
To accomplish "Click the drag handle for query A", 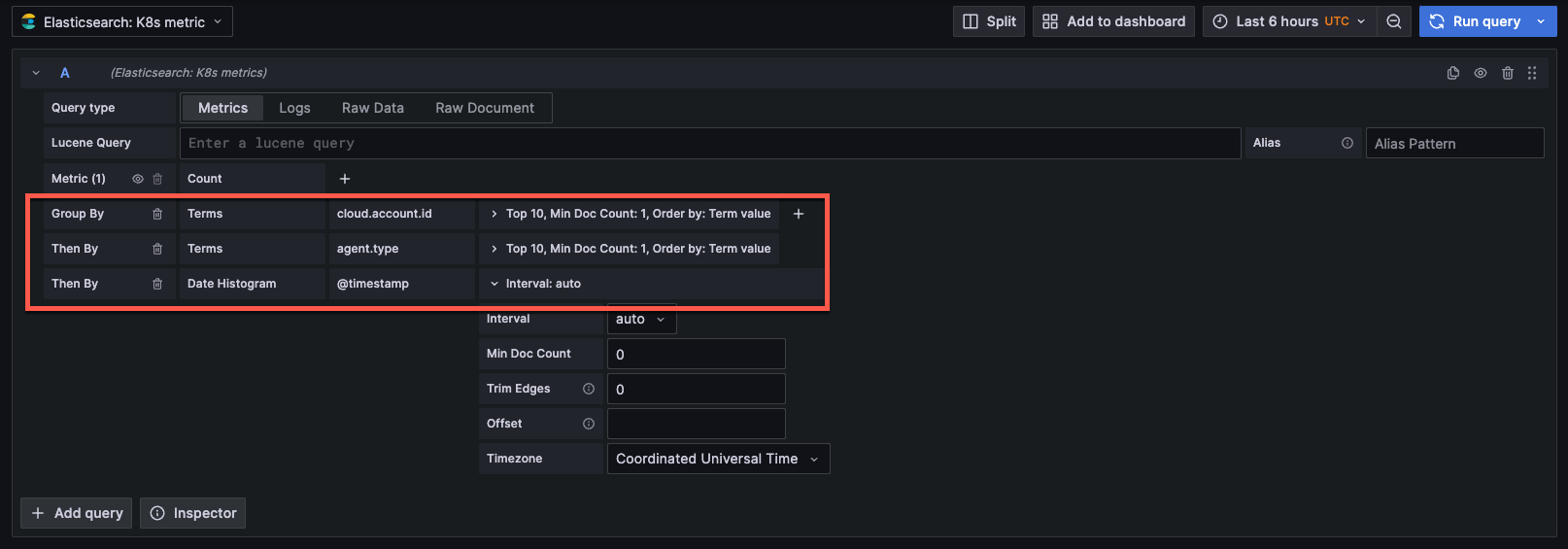I will pyautogui.click(x=1532, y=73).
